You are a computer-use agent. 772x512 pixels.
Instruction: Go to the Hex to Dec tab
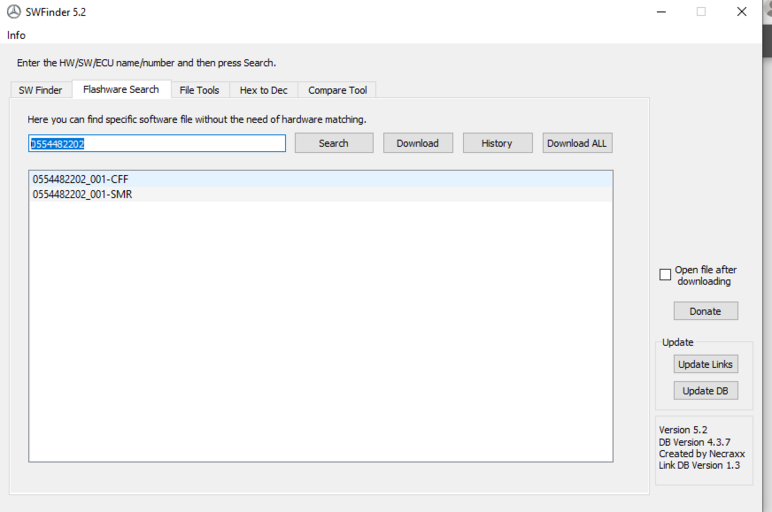[x=263, y=90]
